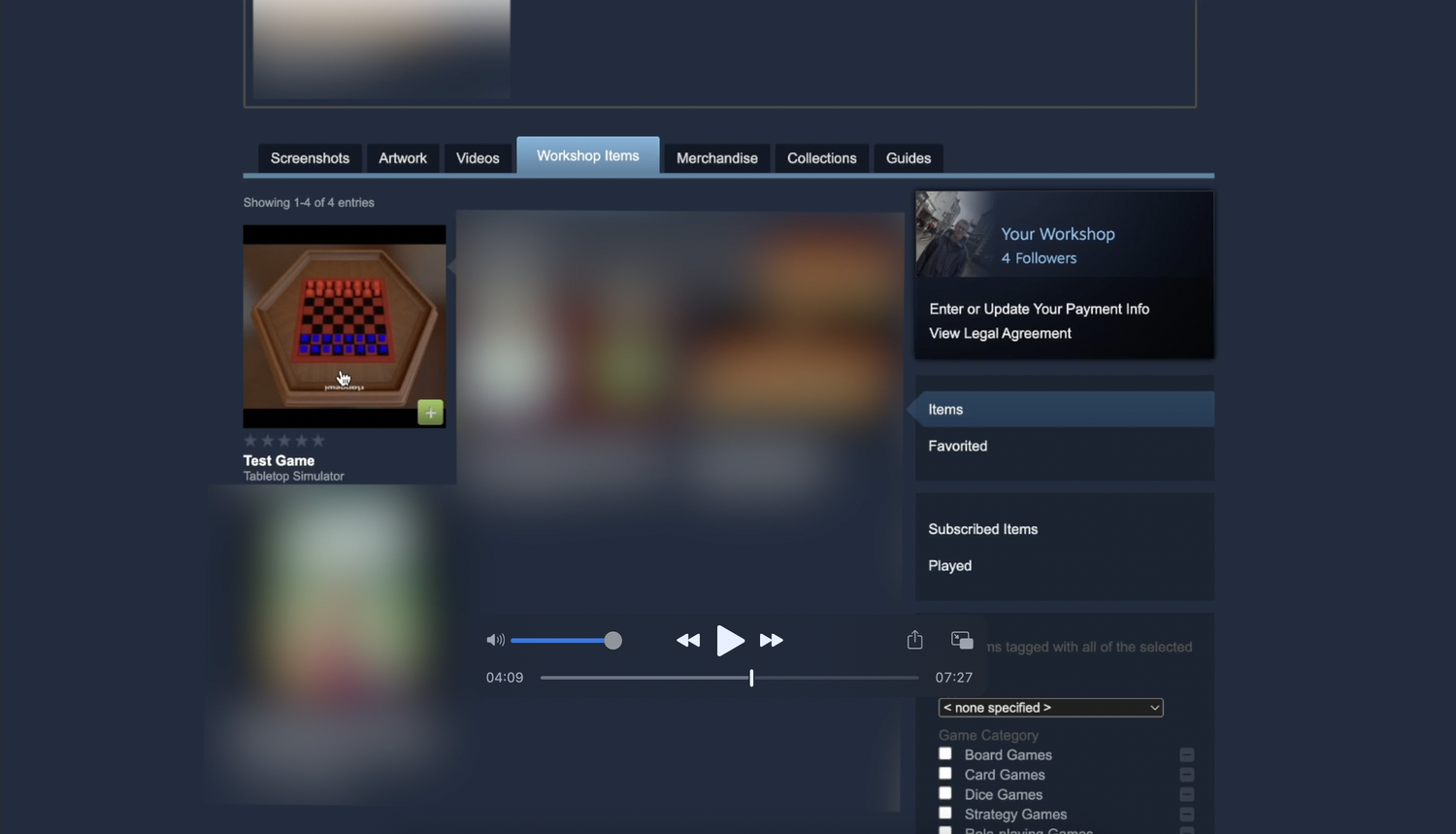
Task: Open View Legal Agreement
Action: click(1000, 333)
